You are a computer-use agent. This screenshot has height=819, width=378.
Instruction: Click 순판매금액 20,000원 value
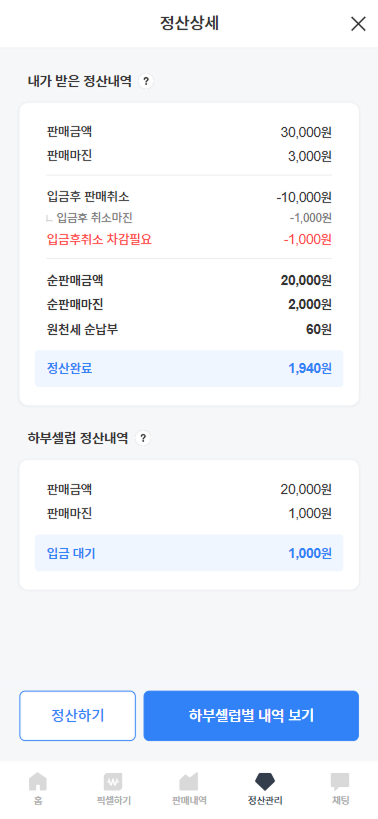click(306, 280)
